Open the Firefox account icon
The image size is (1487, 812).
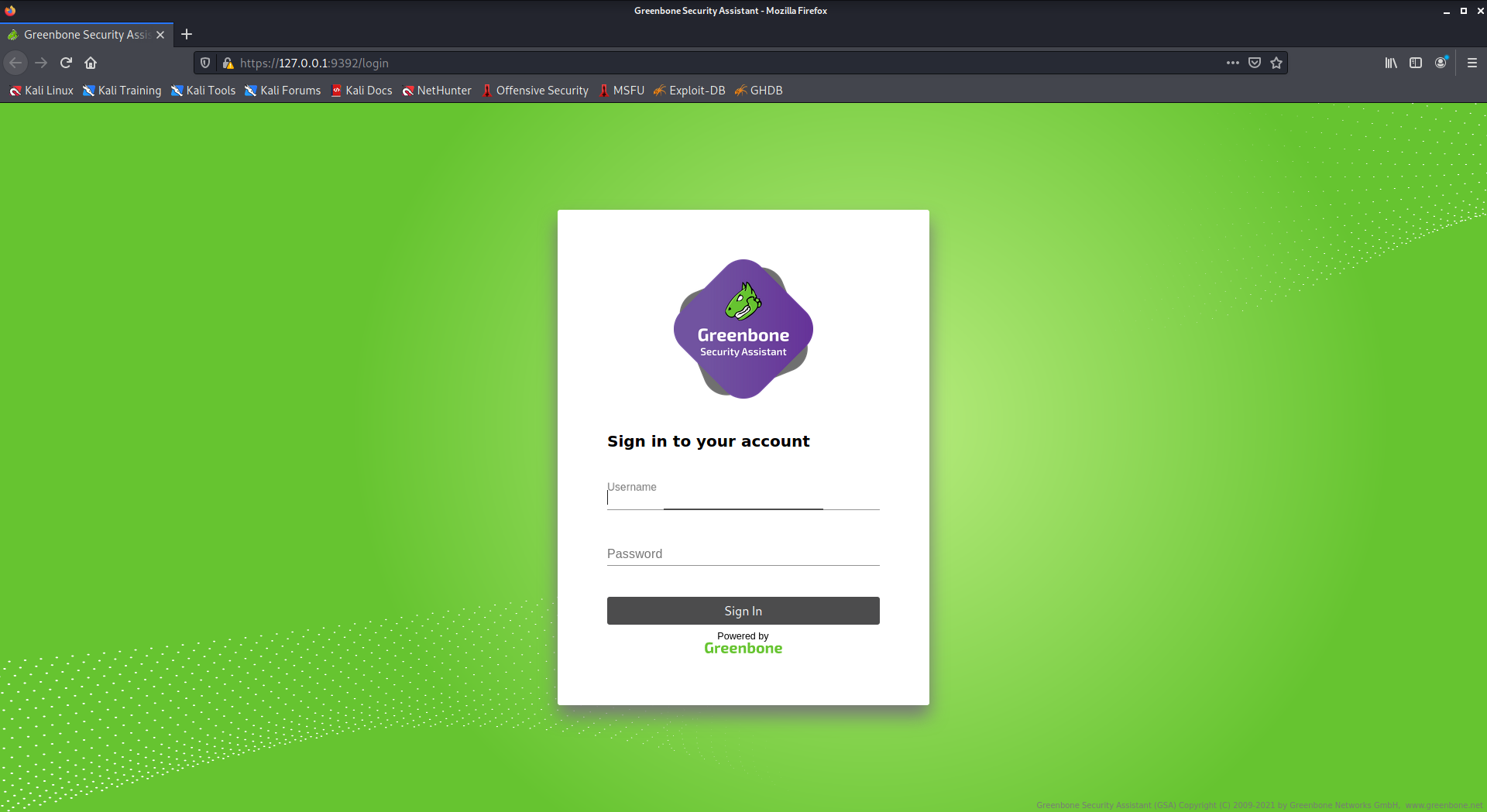1441,63
